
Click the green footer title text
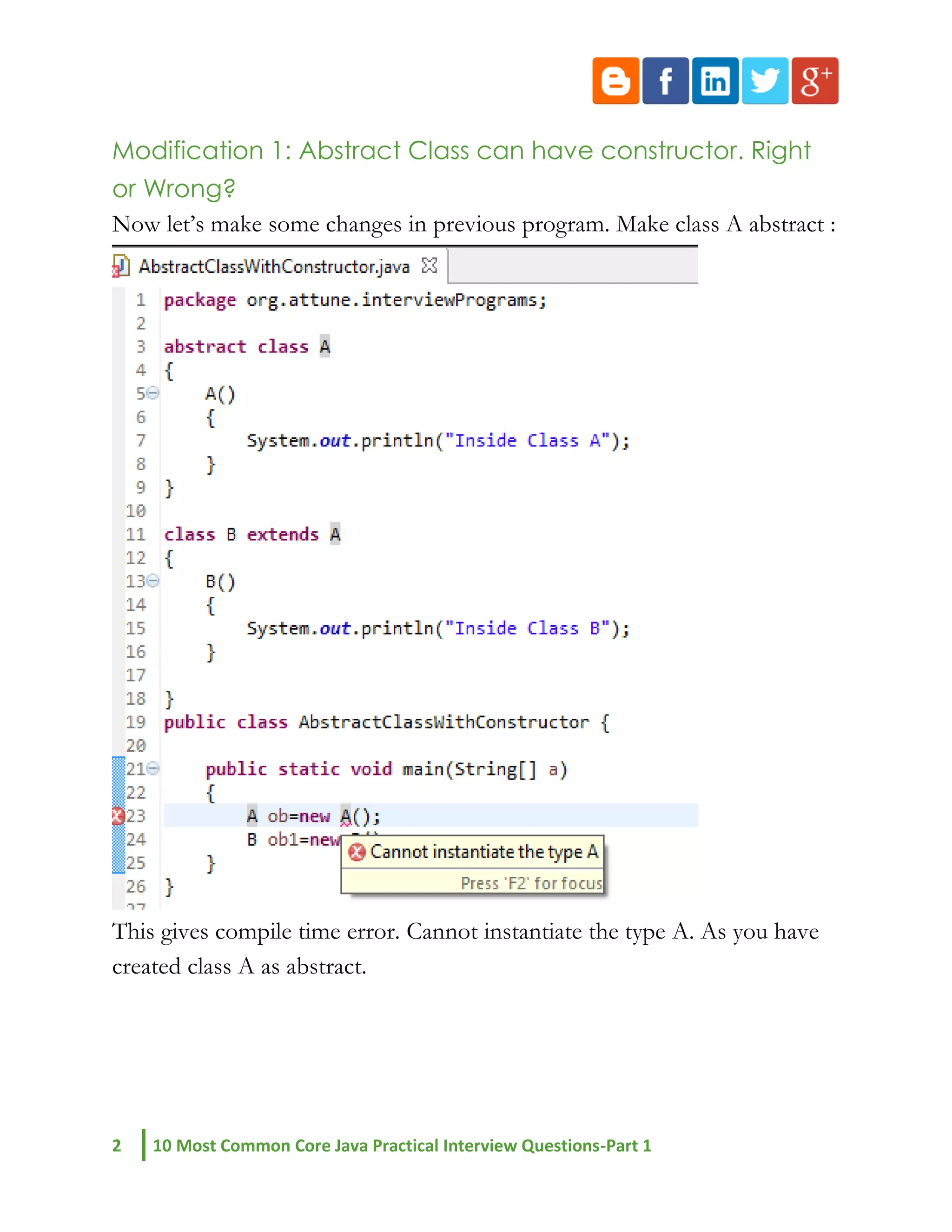point(402,1146)
